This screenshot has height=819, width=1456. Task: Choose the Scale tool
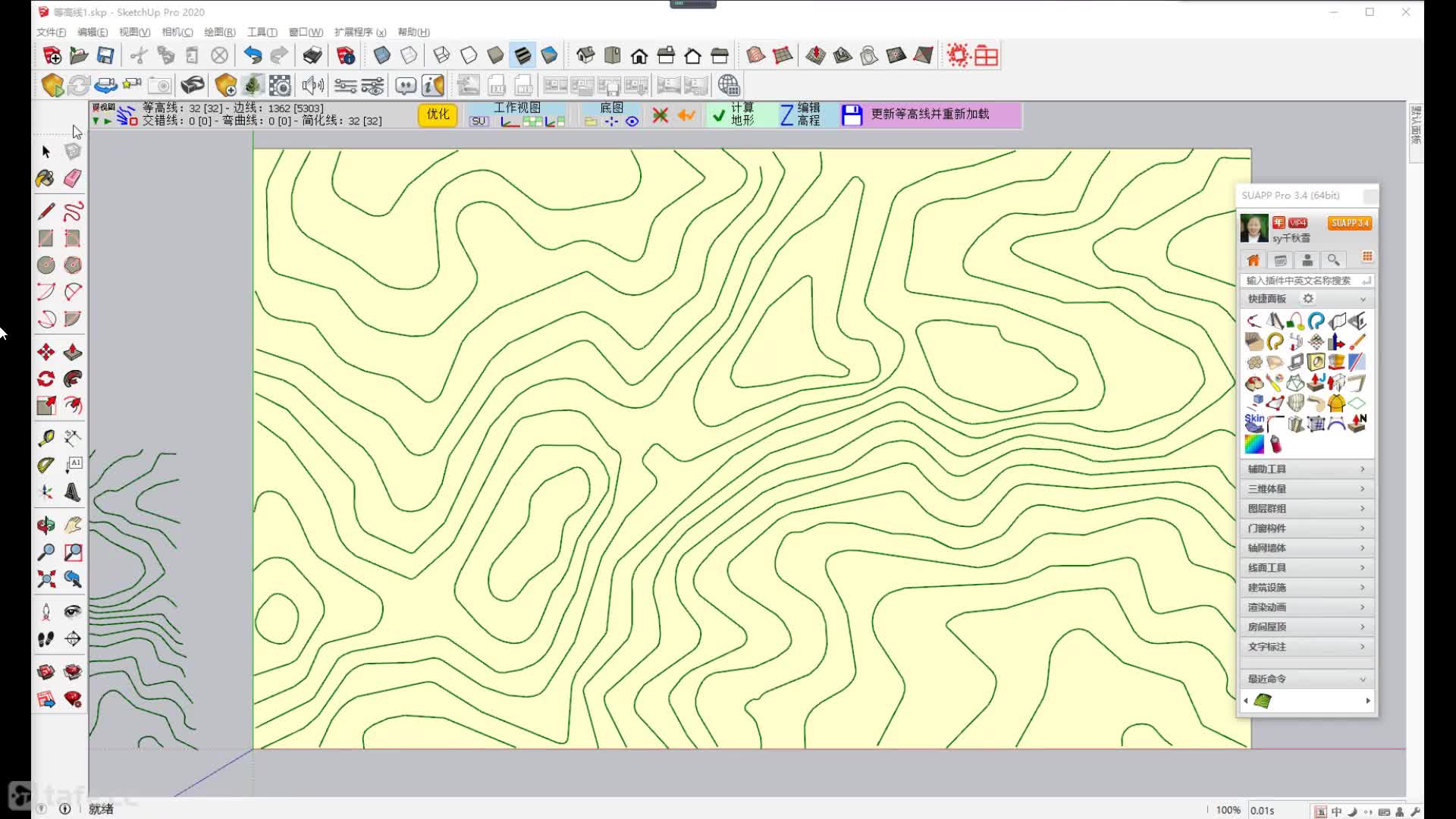click(46, 405)
